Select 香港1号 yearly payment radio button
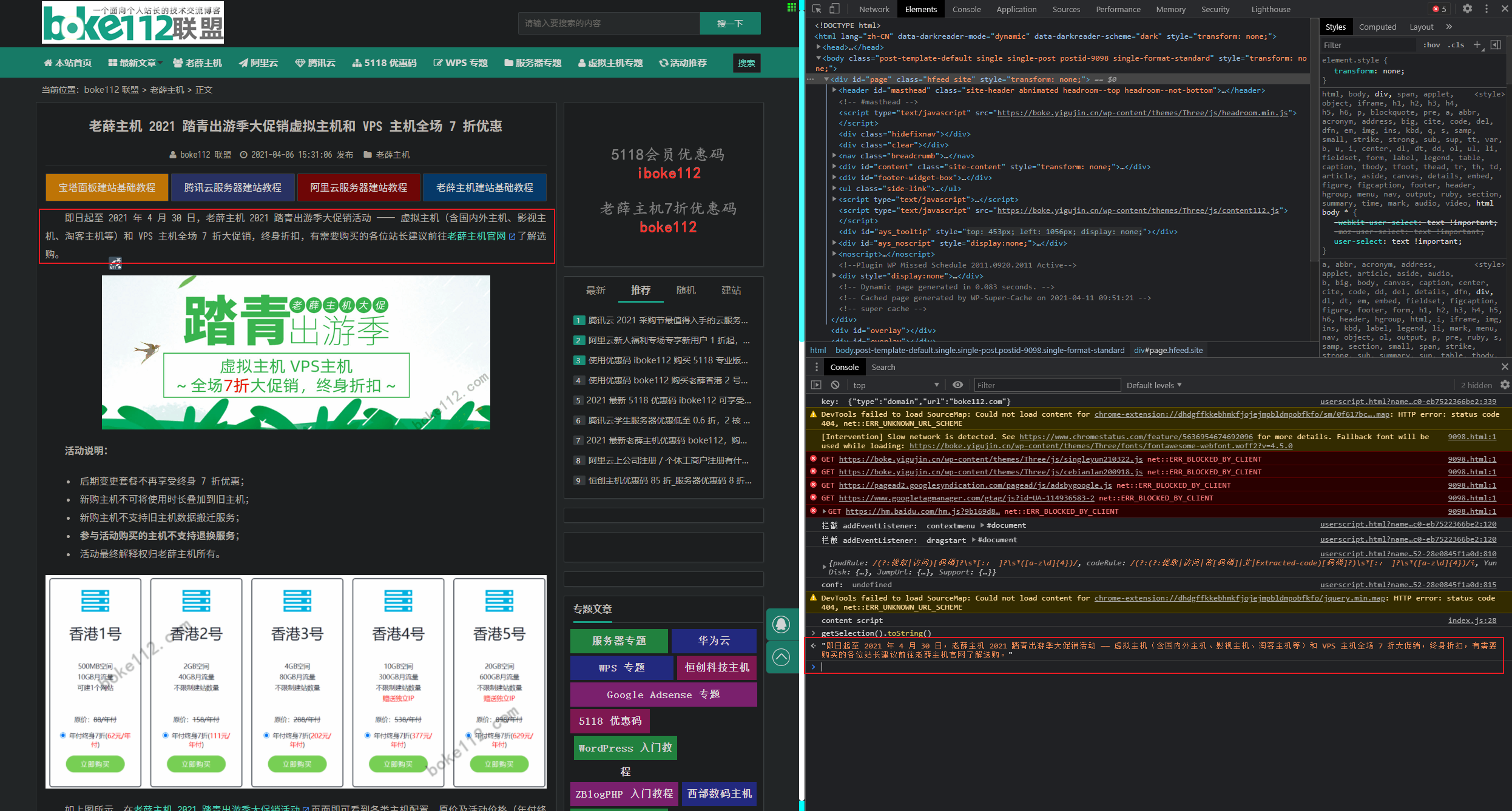Viewport: 1512px width, 811px height. pos(63,736)
